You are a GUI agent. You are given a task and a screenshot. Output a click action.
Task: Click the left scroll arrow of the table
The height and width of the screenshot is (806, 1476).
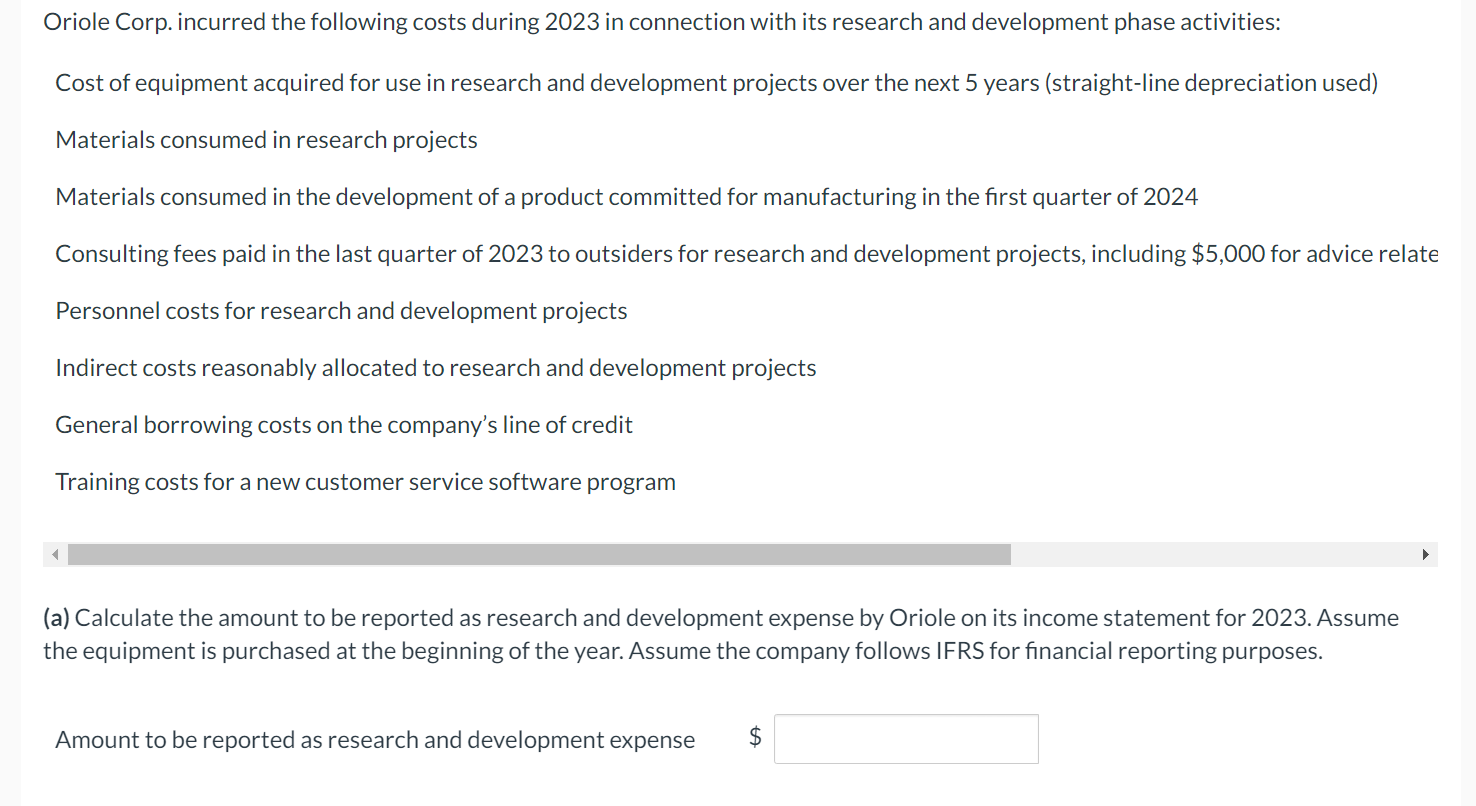click(x=56, y=555)
